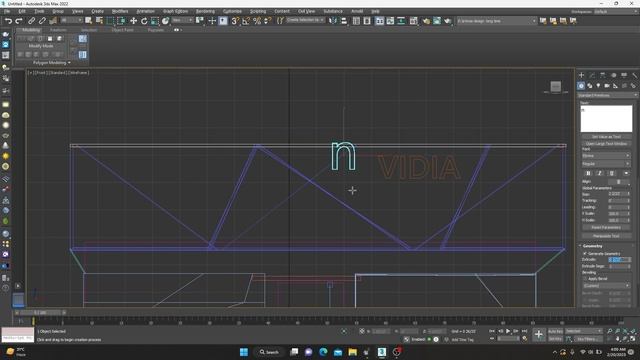
Task: Click Set Value as Text button
Action: [x=606, y=137]
